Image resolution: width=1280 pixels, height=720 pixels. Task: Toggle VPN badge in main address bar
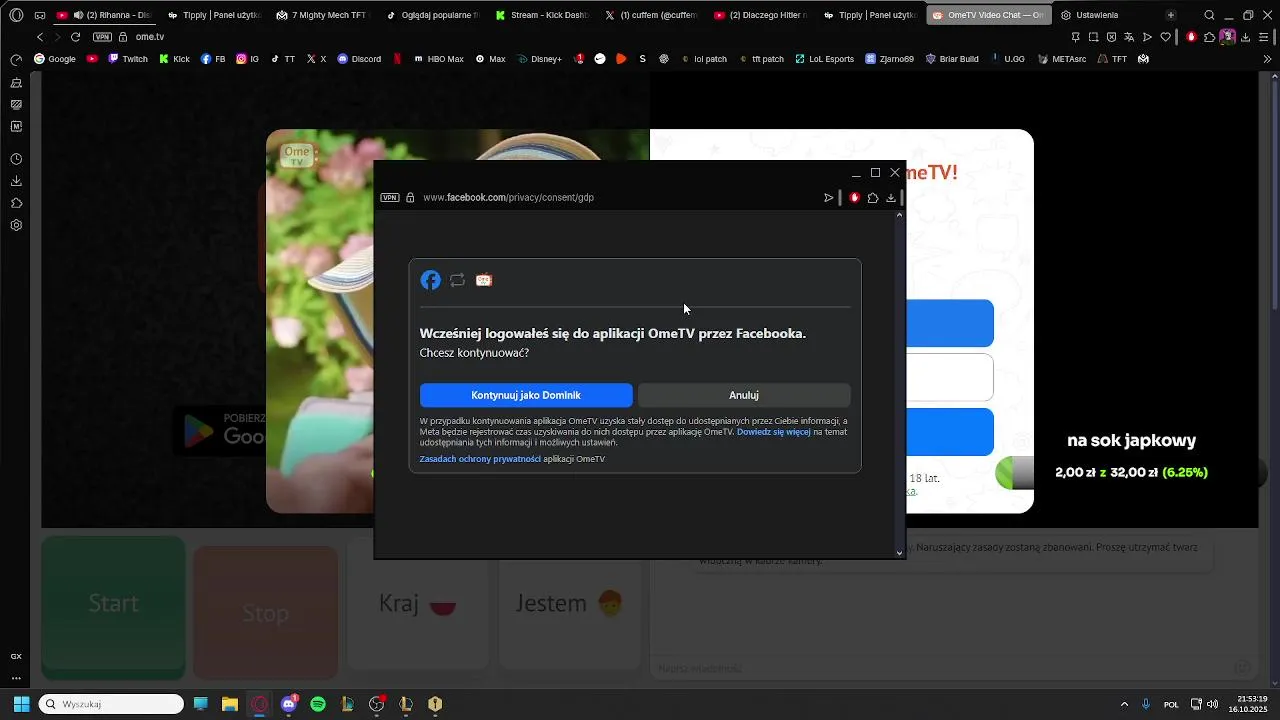click(x=102, y=37)
